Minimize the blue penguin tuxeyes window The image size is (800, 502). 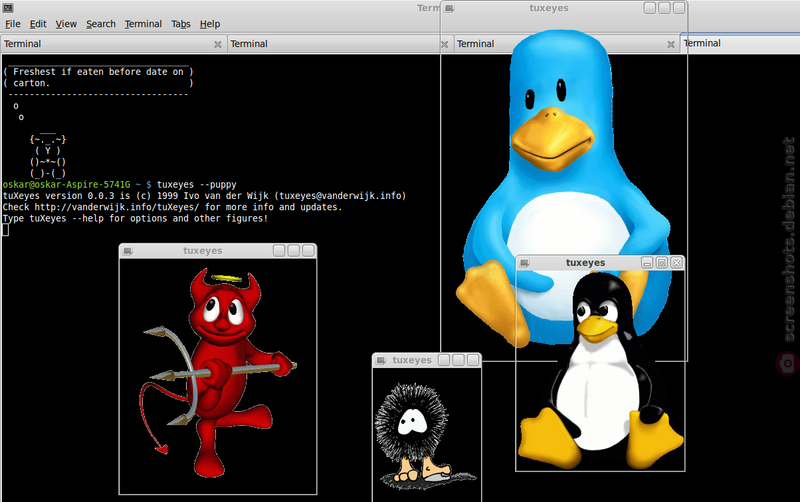pyautogui.click(x=649, y=8)
